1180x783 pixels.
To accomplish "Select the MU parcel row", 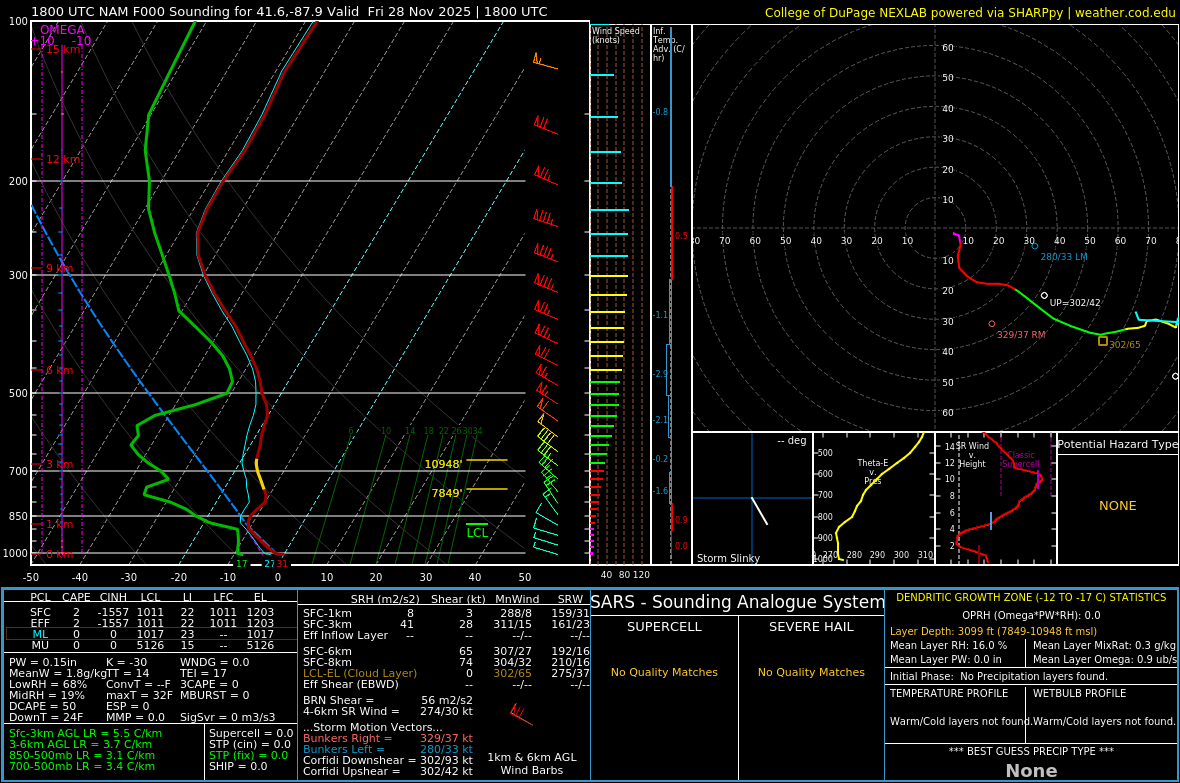I will tap(151, 645).
